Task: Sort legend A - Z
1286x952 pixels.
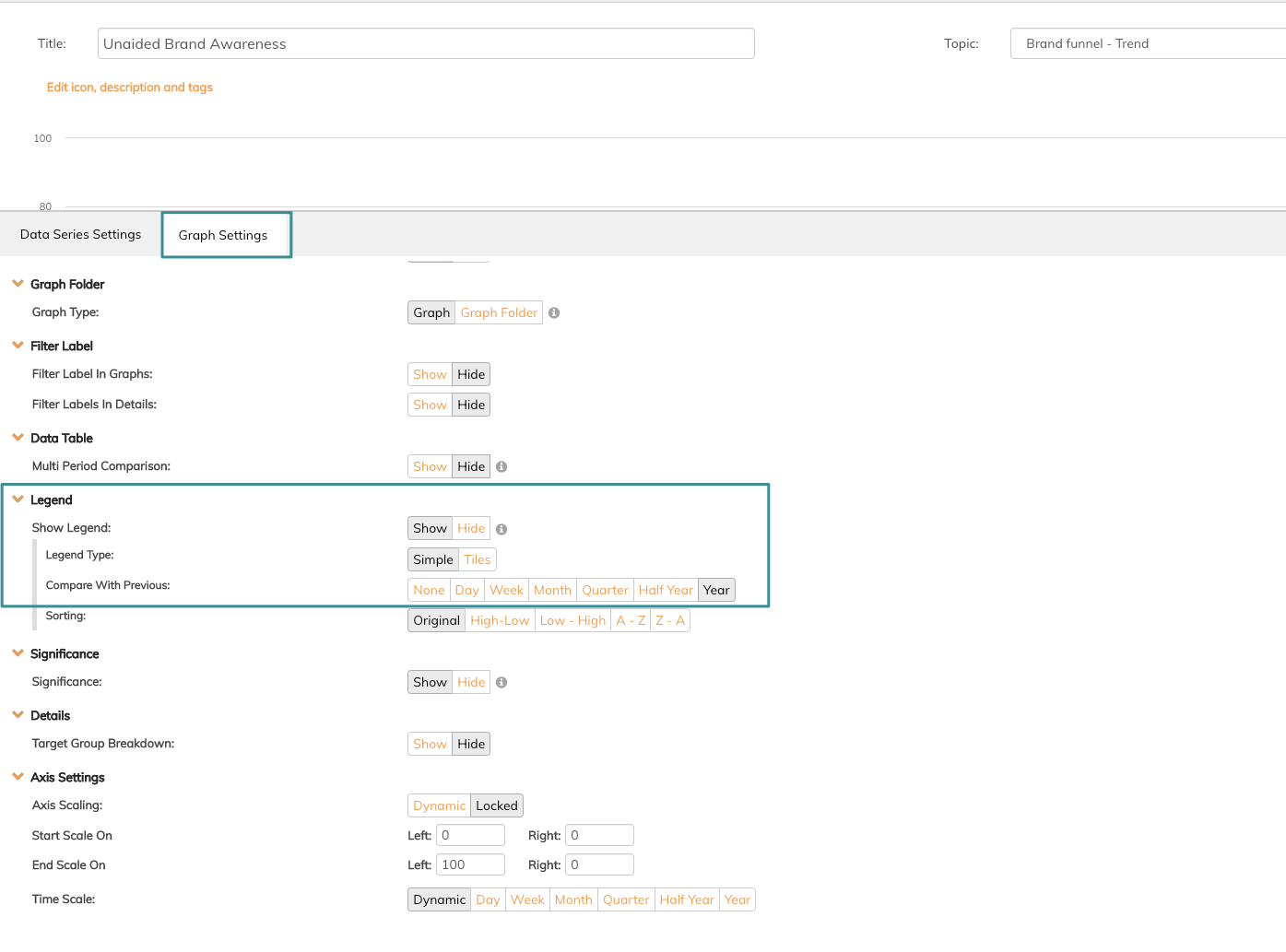Action: 631,620
